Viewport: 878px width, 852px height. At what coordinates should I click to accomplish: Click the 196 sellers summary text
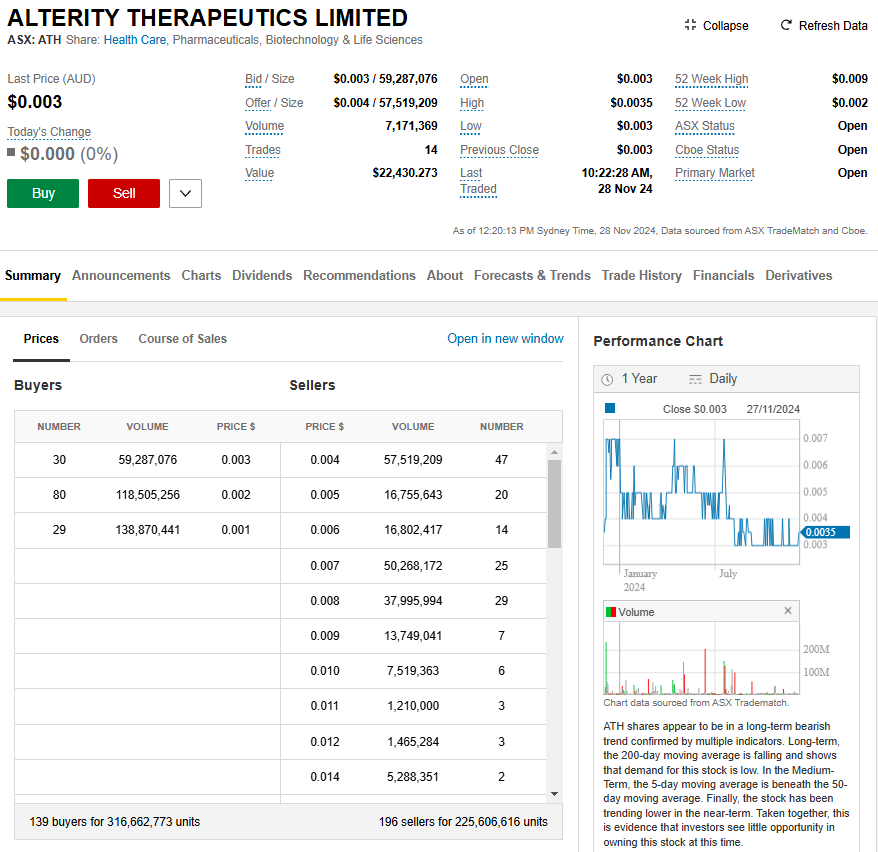[x=463, y=822]
